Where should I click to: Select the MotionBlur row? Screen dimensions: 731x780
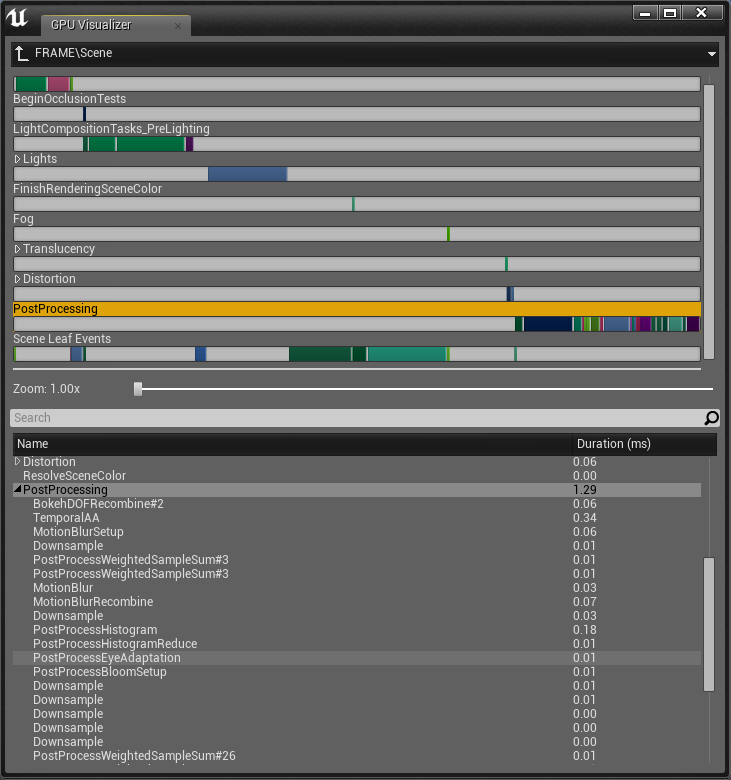(357, 587)
